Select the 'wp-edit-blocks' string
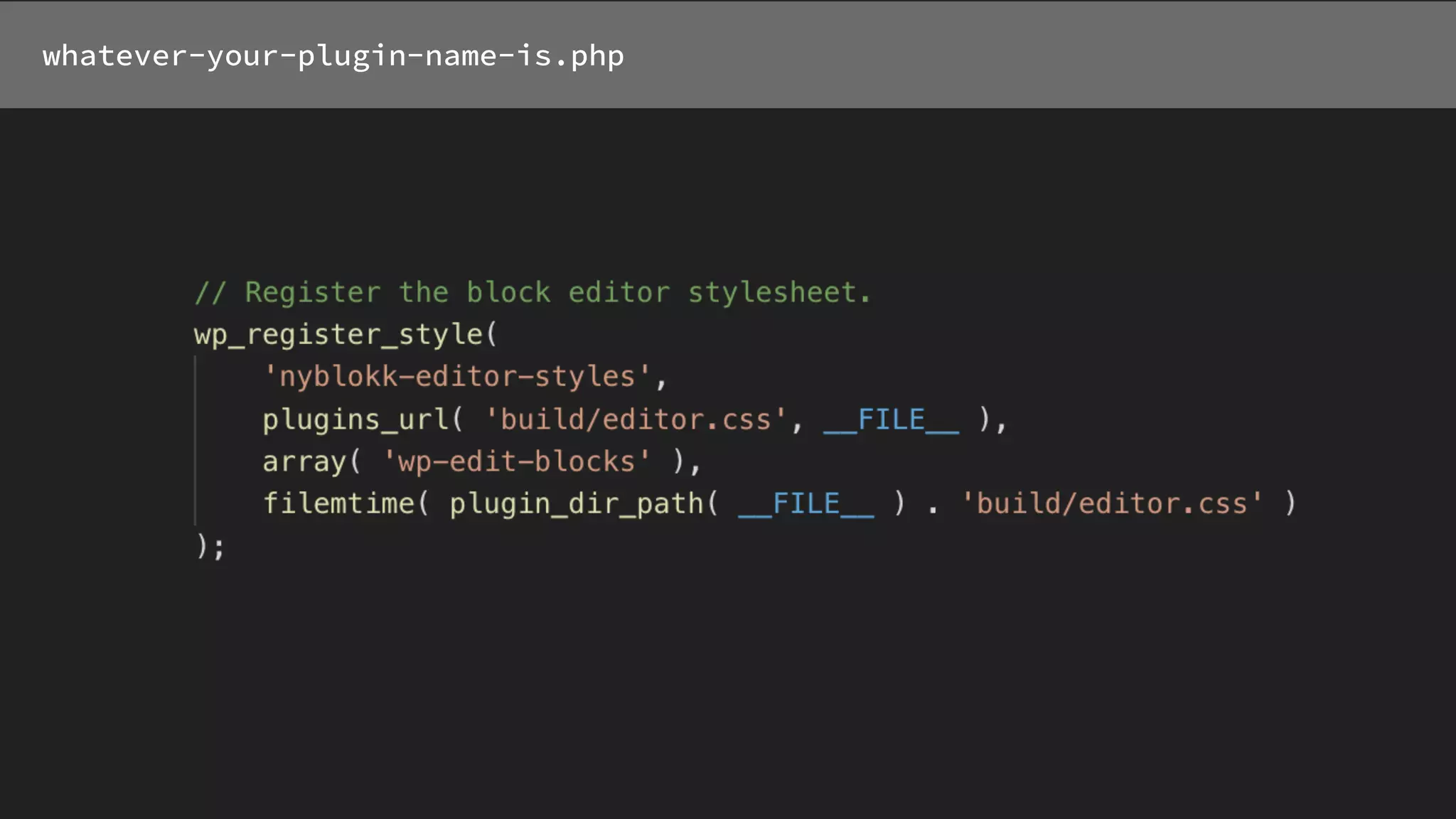 (x=516, y=461)
